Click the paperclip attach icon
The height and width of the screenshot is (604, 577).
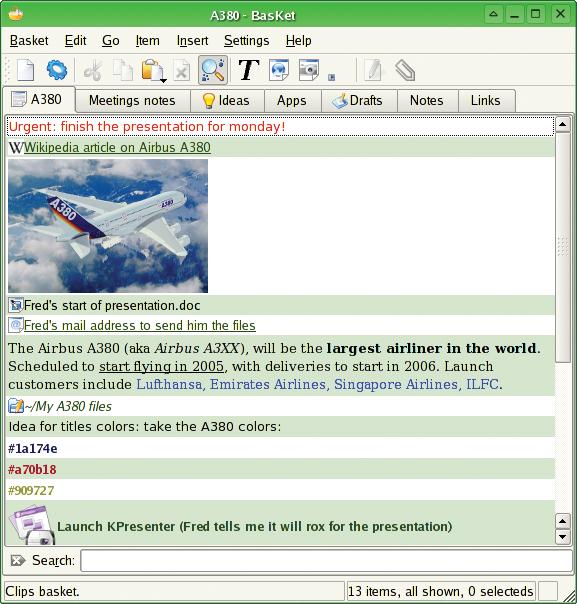[x=405, y=70]
